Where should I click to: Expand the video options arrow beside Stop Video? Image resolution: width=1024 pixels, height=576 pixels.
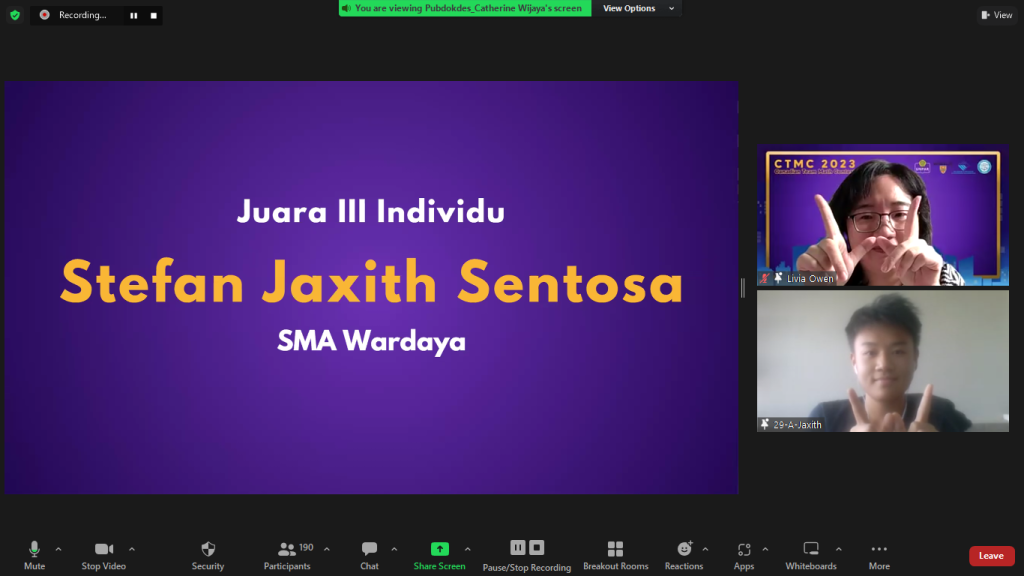pos(132,549)
